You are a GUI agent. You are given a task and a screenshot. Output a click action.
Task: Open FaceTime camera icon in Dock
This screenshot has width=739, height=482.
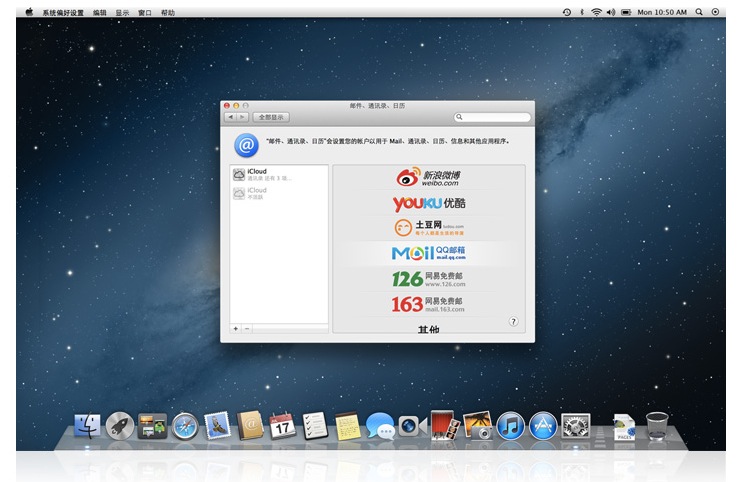(x=412, y=426)
